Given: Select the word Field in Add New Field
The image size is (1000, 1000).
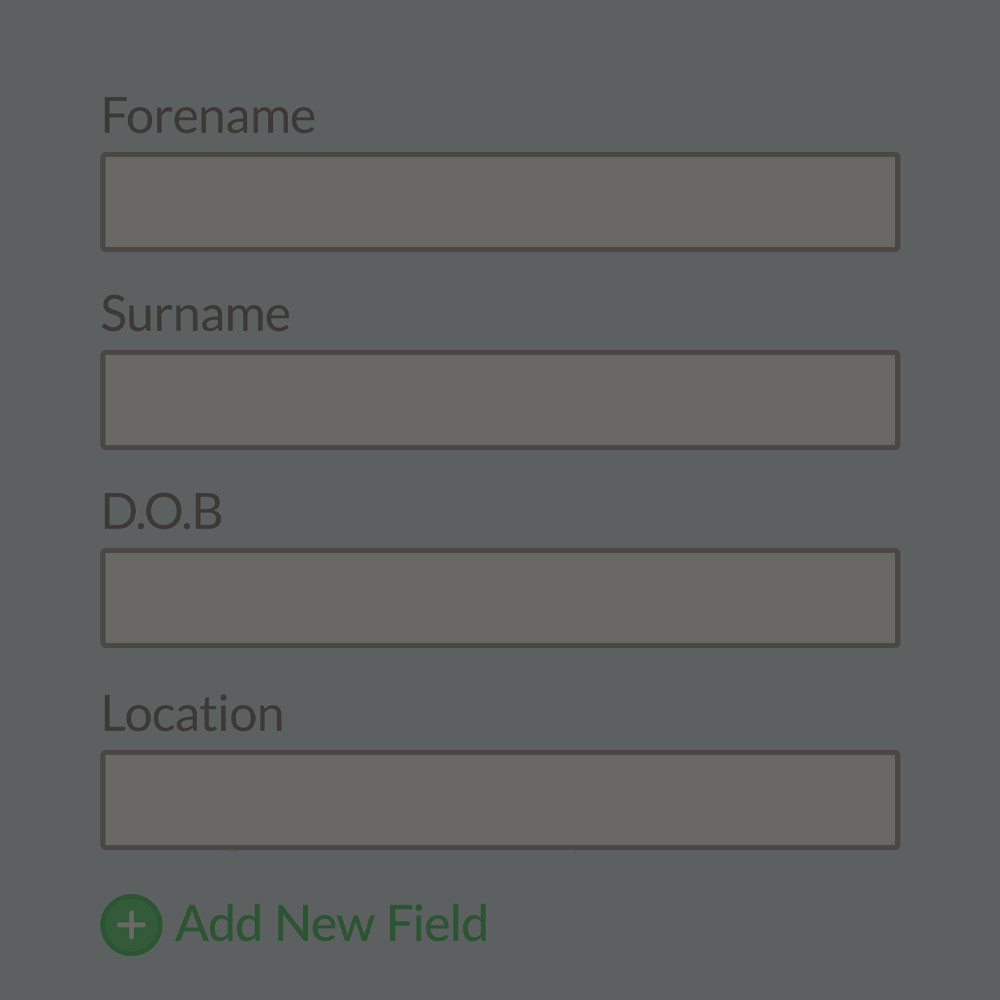Looking at the screenshot, I should [x=438, y=923].
